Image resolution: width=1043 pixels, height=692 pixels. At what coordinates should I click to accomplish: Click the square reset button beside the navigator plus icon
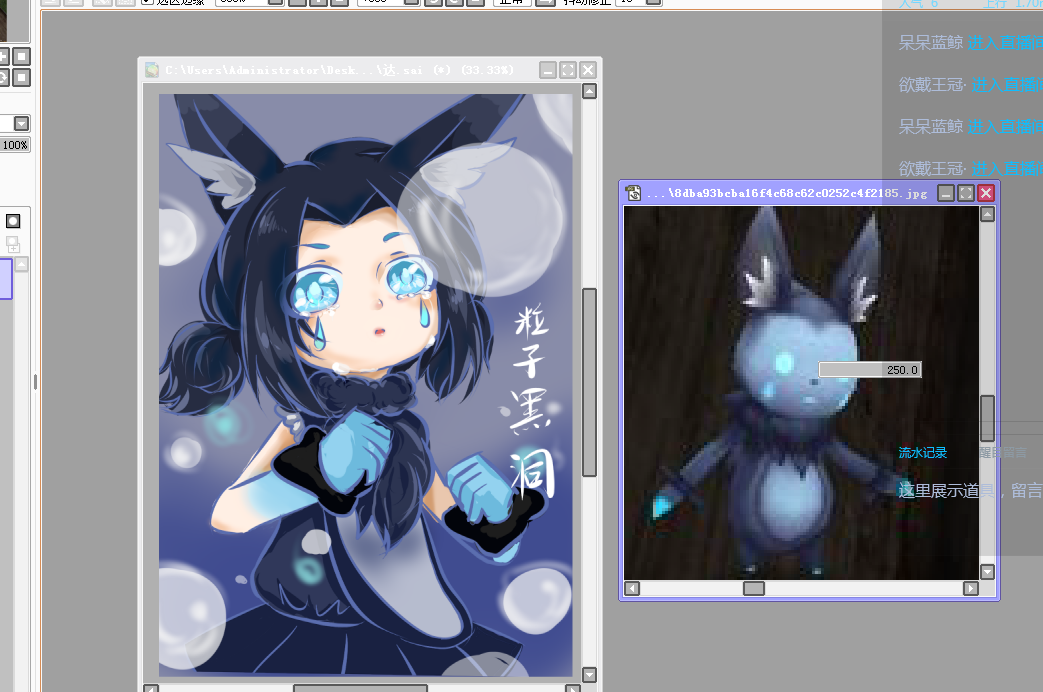21,57
